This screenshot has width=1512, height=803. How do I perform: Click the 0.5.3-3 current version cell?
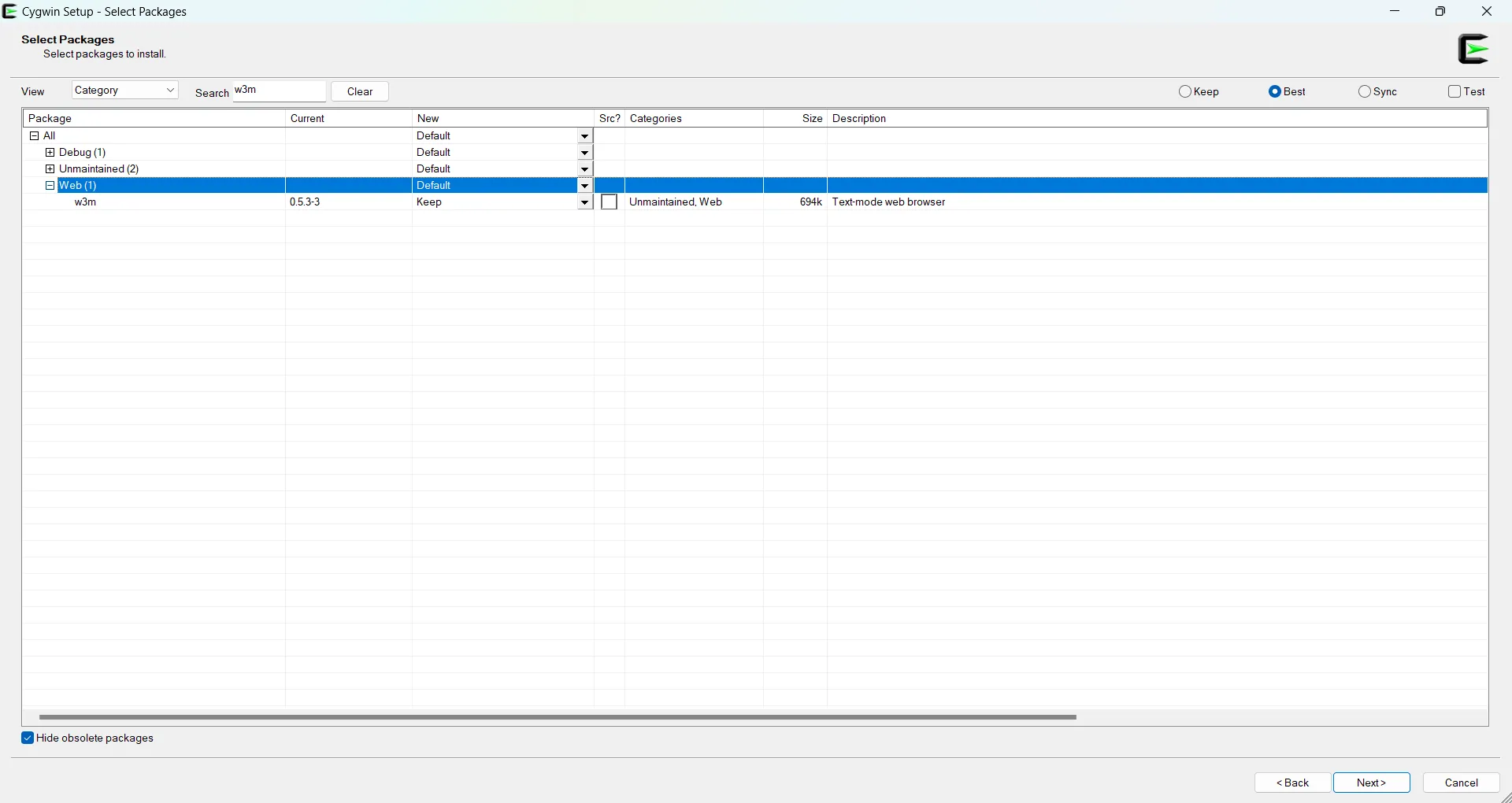click(x=306, y=202)
